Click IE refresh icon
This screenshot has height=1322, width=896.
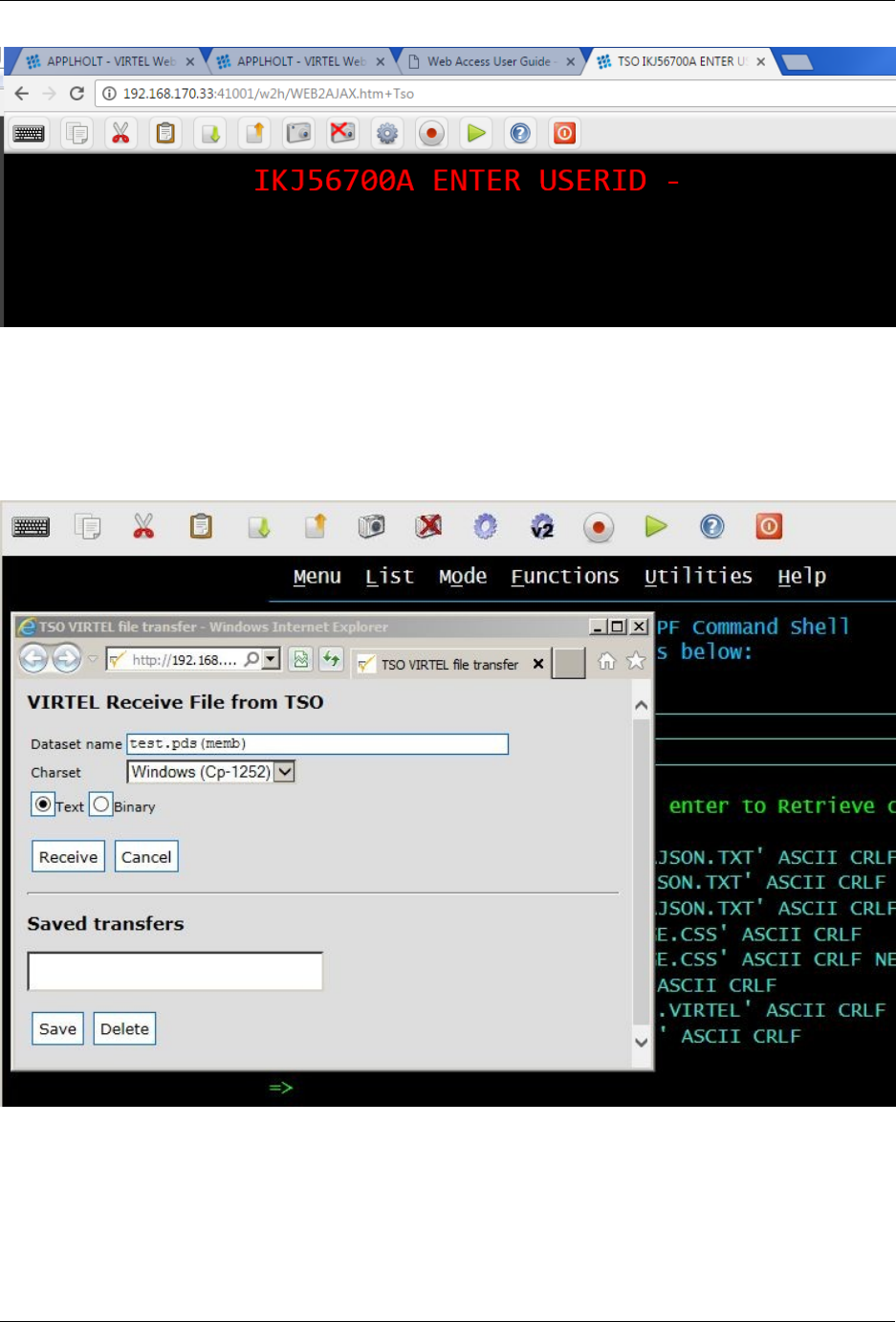click(331, 658)
